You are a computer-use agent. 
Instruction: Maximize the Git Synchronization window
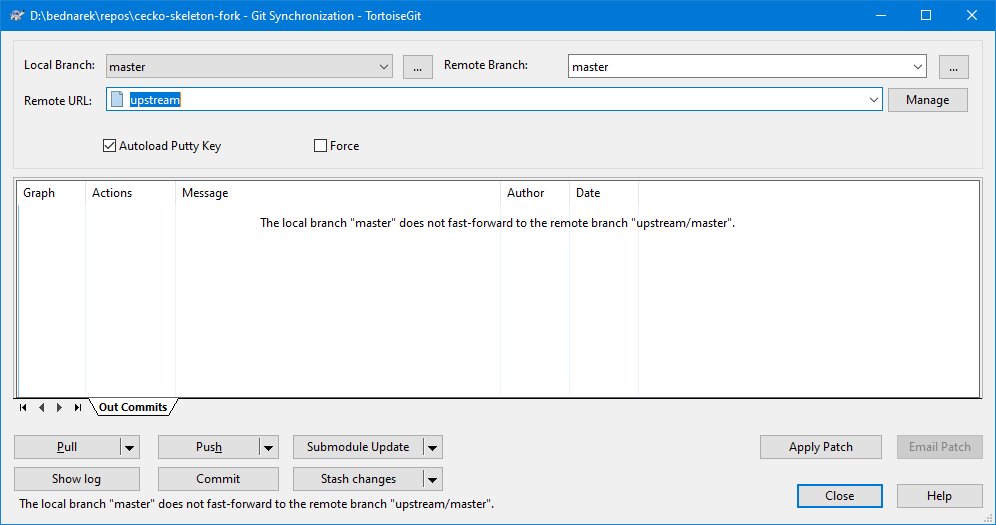point(926,15)
